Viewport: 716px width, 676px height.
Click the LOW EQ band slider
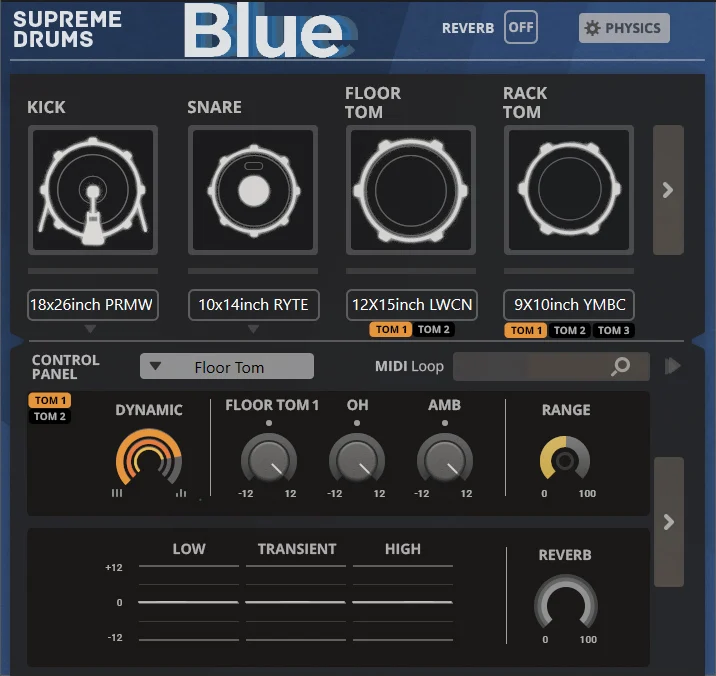click(189, 602)
